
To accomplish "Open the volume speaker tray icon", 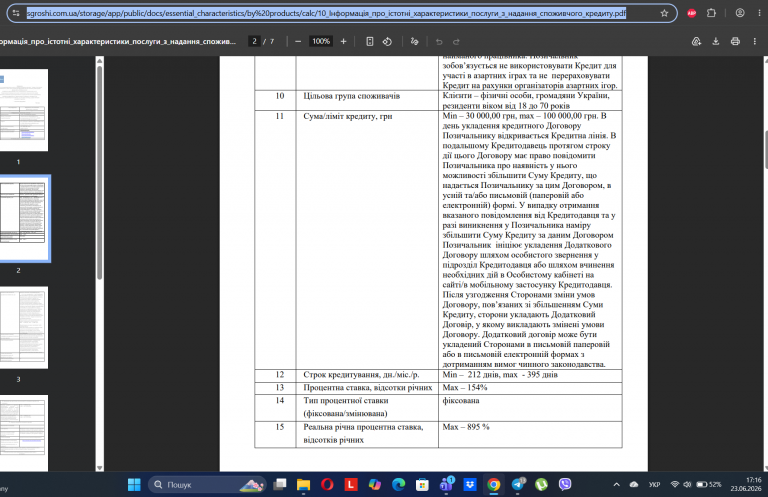I will click(x=687, y=485).
